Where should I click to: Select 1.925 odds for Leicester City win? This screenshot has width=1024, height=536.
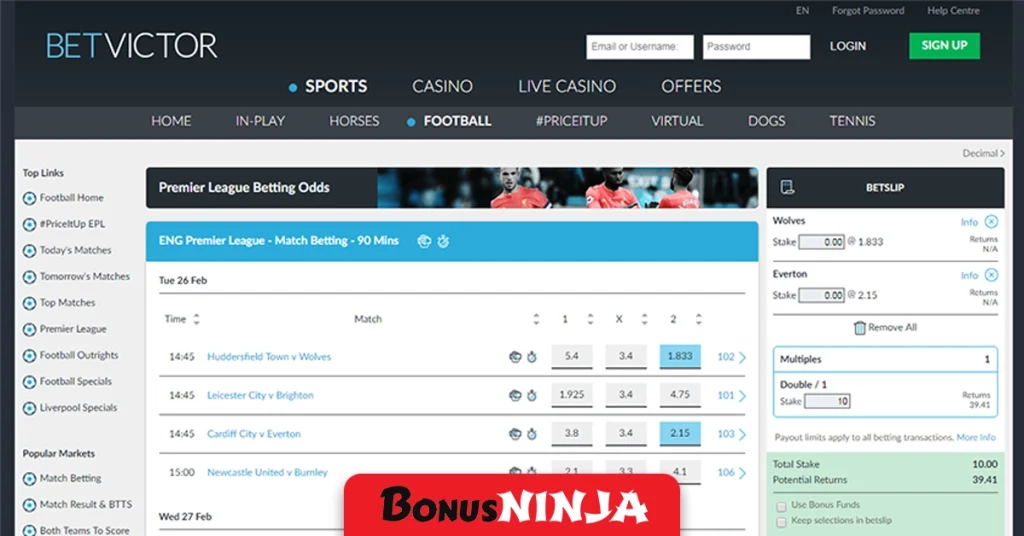point(571,394)
